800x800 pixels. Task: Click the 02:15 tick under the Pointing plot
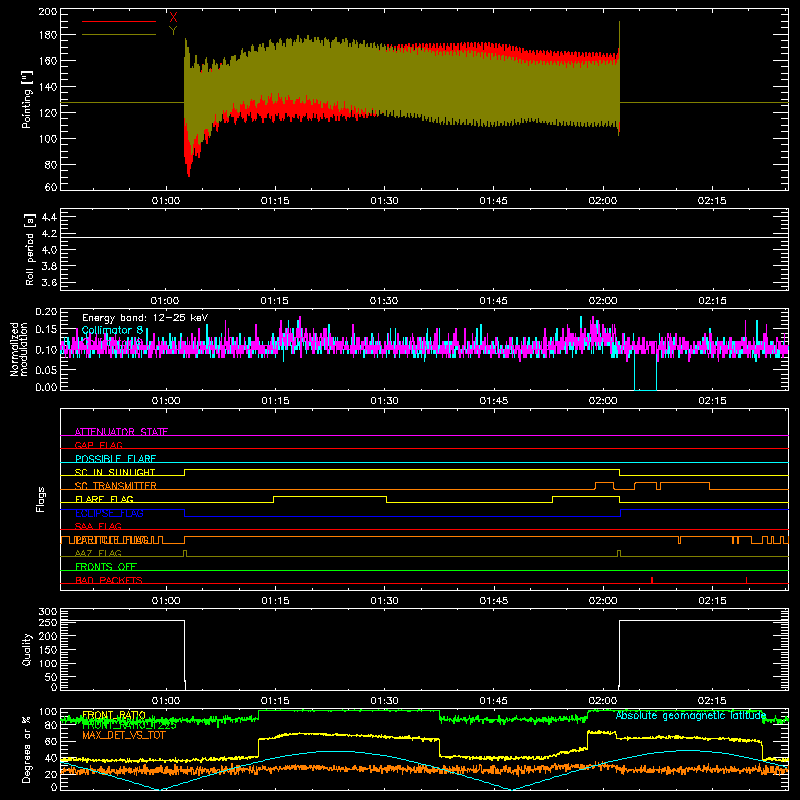pos(712,201)
